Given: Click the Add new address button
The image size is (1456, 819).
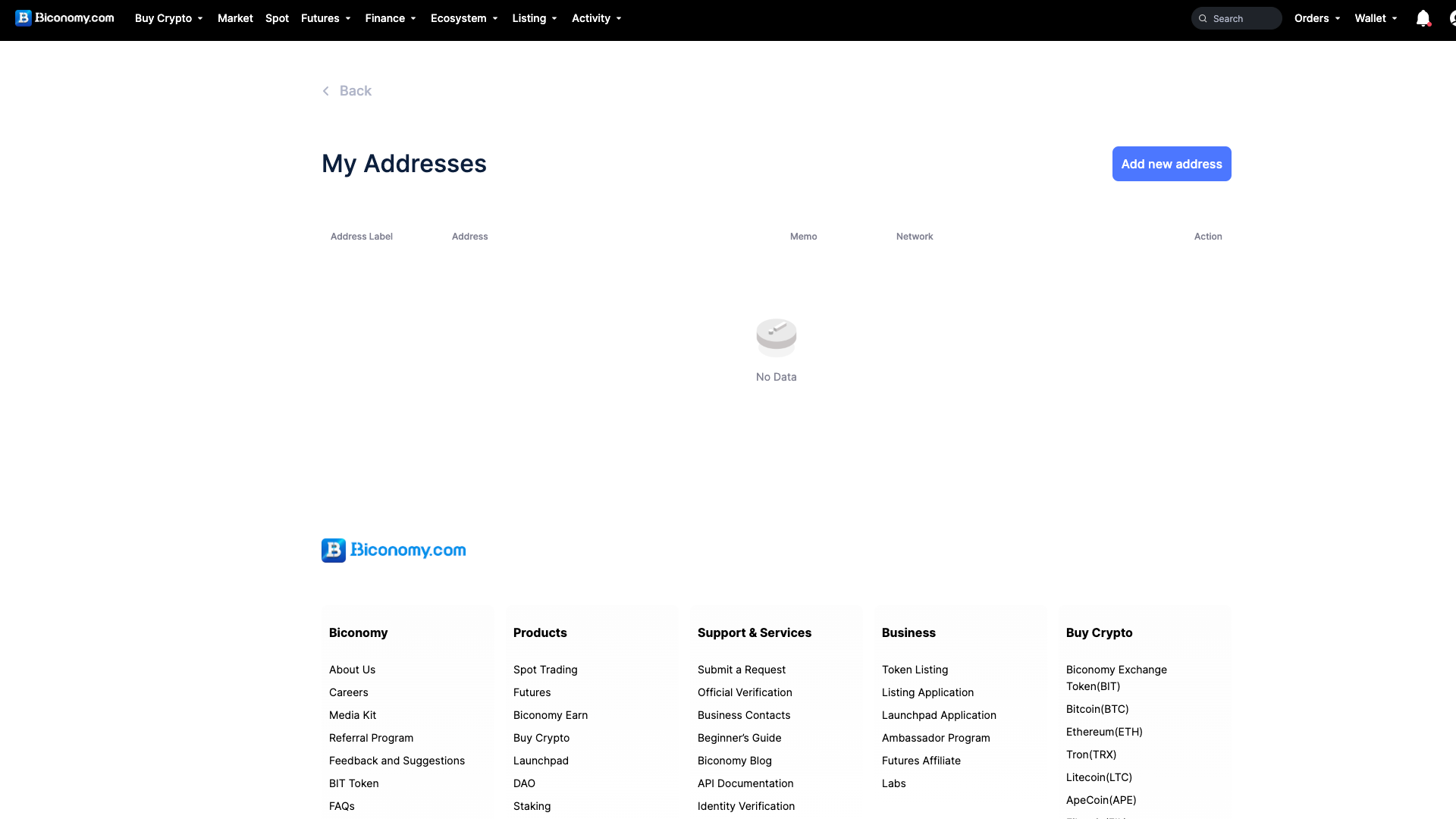Looking at the screenshot, I should (1172, 164).
